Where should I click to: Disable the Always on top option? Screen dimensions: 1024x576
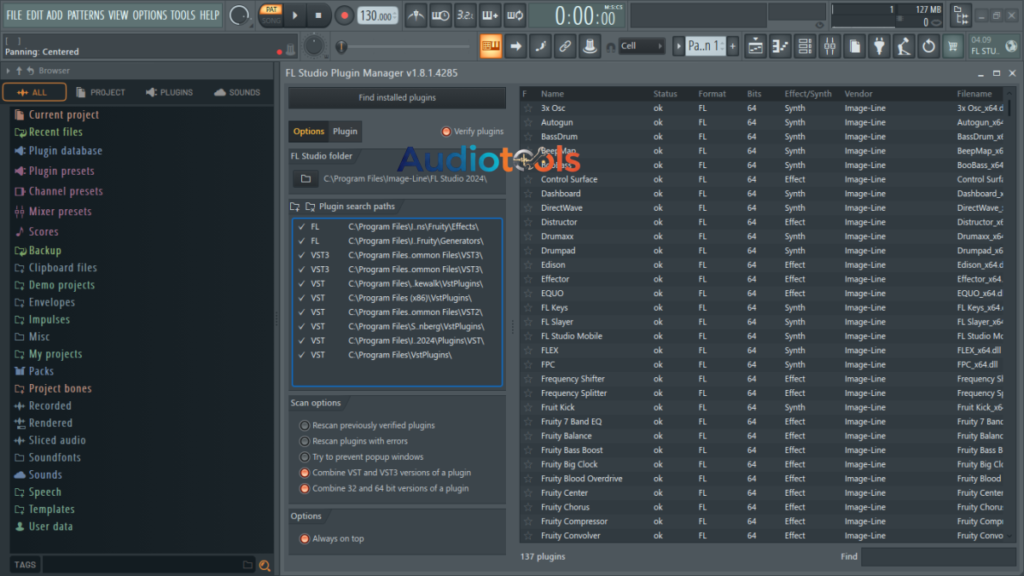pyautogui.click(x=305, y=539)
